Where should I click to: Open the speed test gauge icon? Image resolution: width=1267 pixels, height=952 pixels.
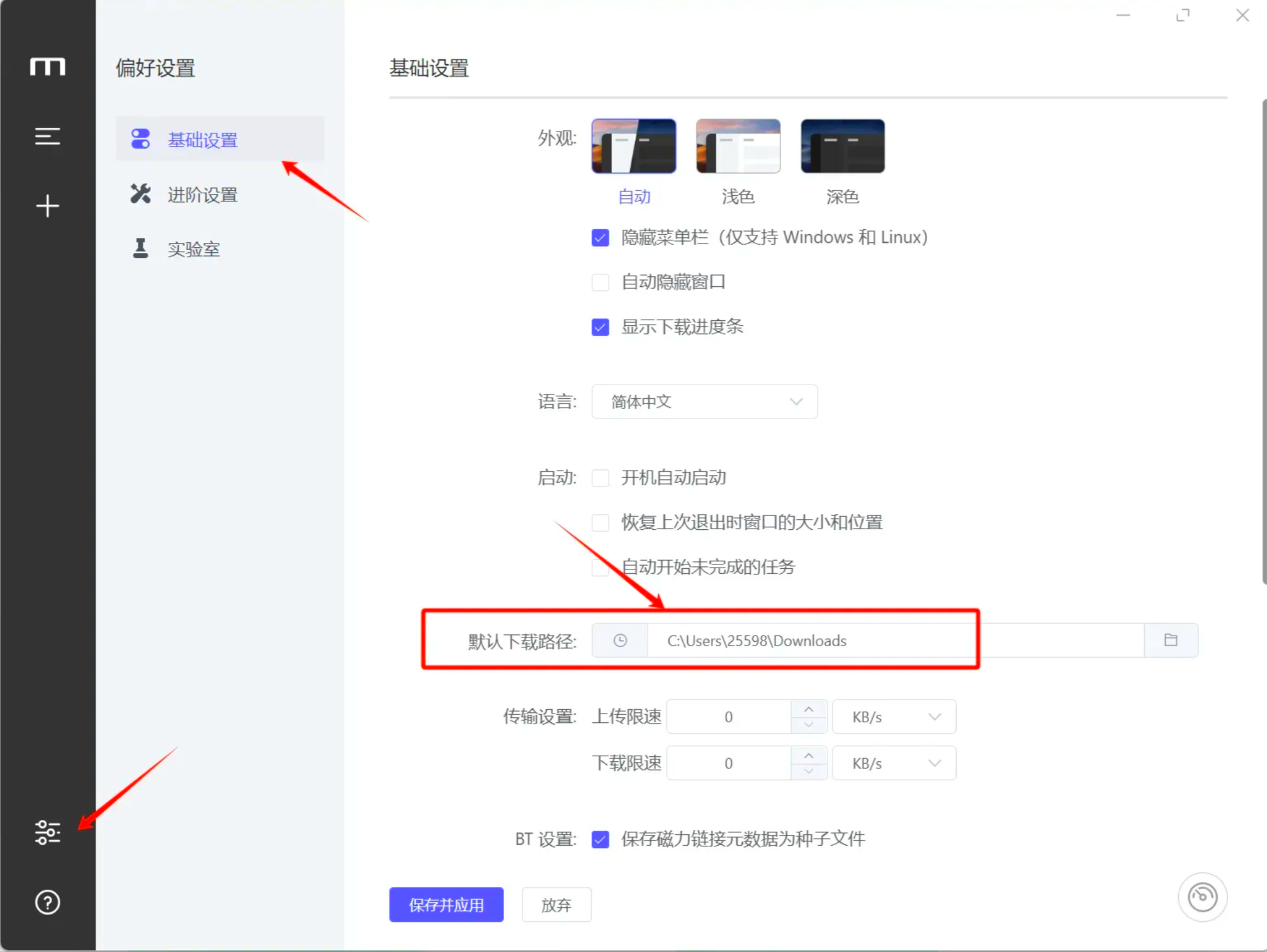(1203, 897)
